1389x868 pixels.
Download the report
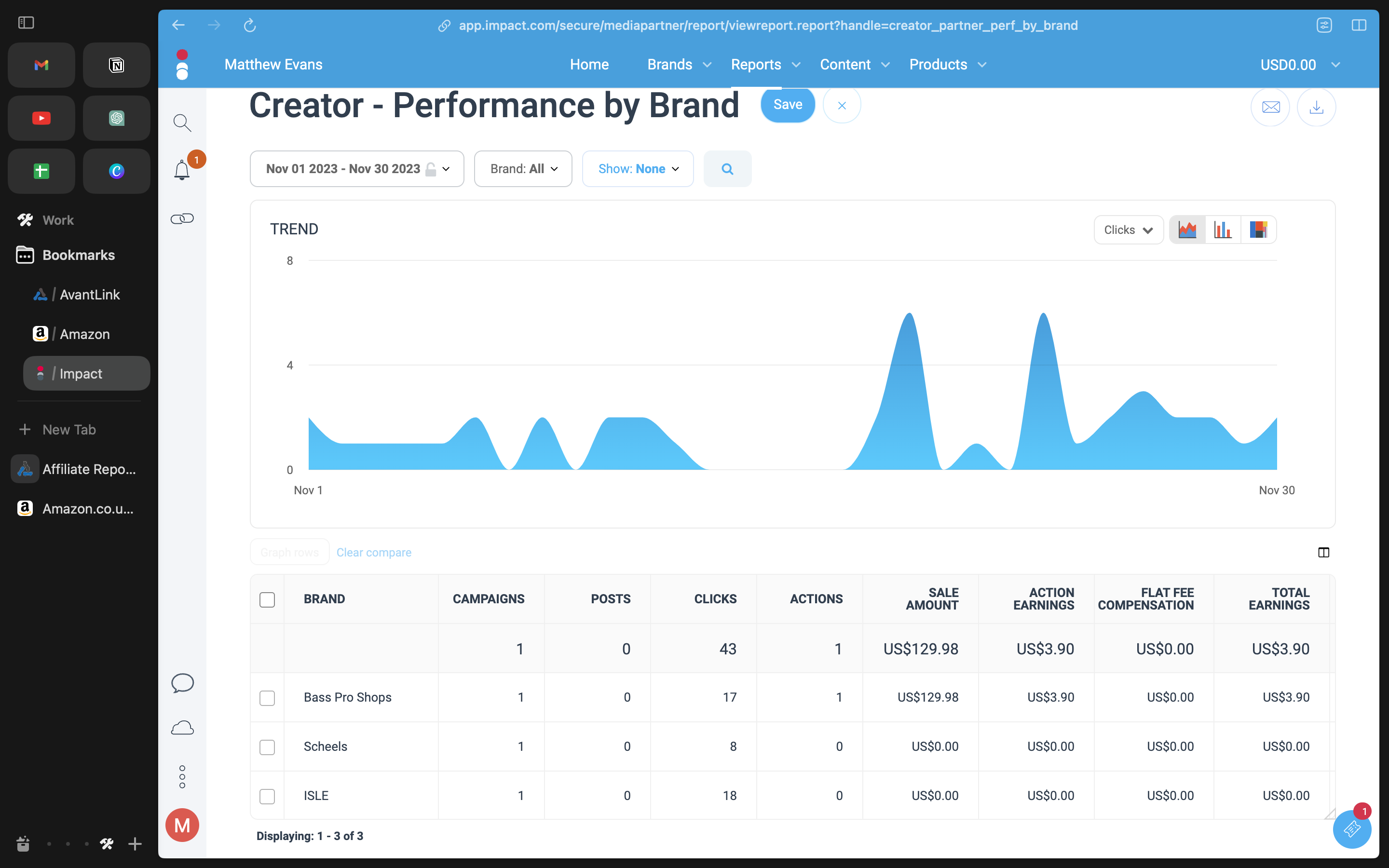point(1317,107)
